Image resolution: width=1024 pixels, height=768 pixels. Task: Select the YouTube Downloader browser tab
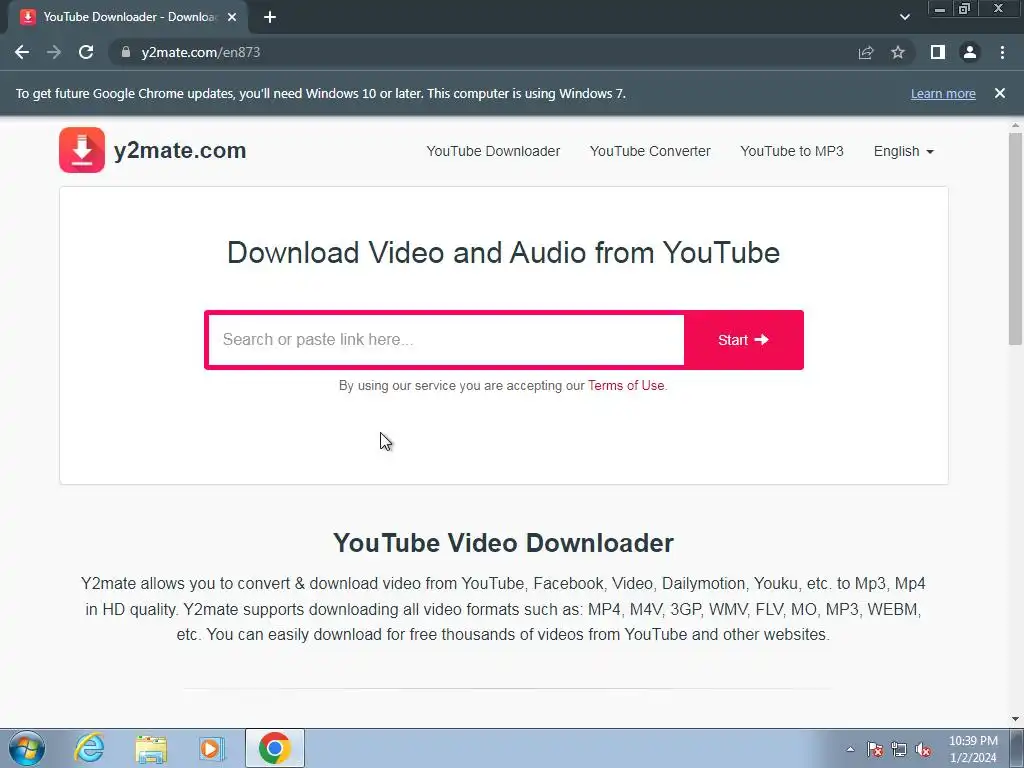tap(127, 17)
